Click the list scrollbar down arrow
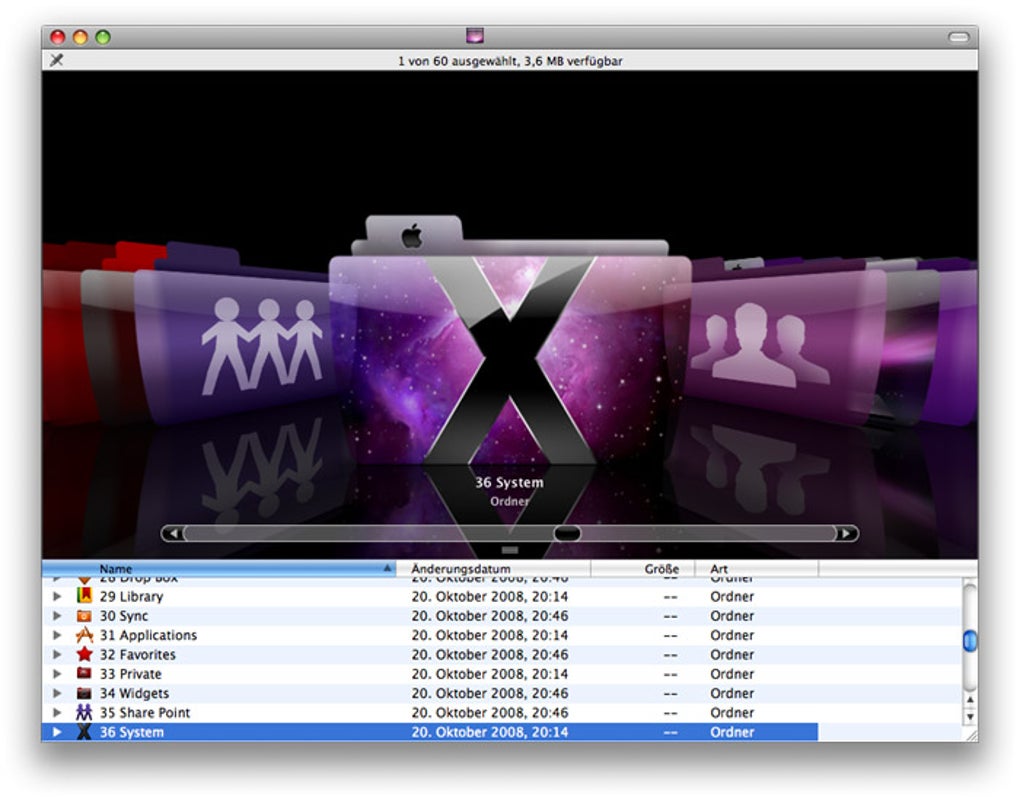Screen dimensions: 1020x800 point(970,717)
